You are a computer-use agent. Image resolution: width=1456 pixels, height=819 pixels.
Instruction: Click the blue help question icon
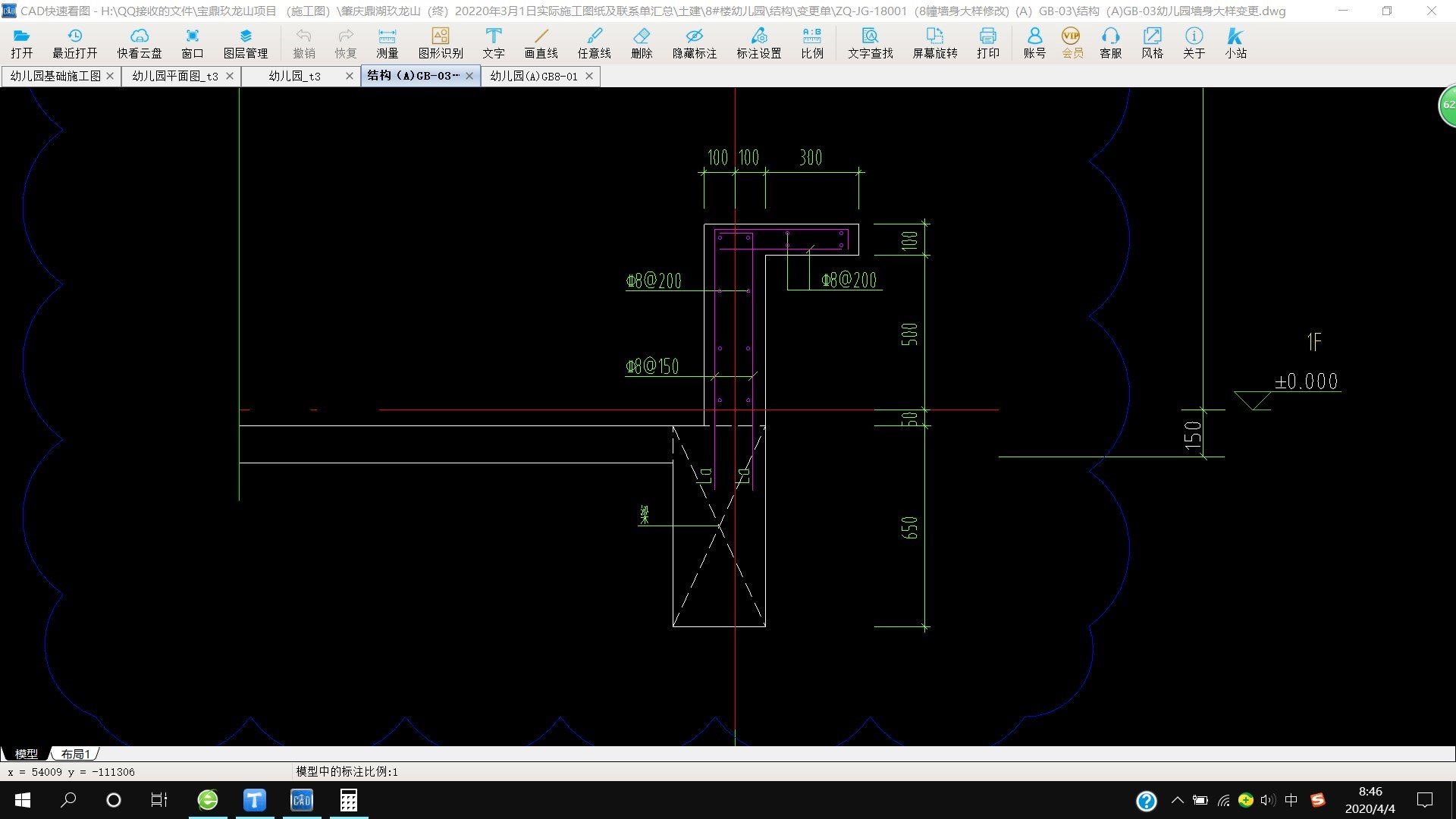[x=1147, y=801]
